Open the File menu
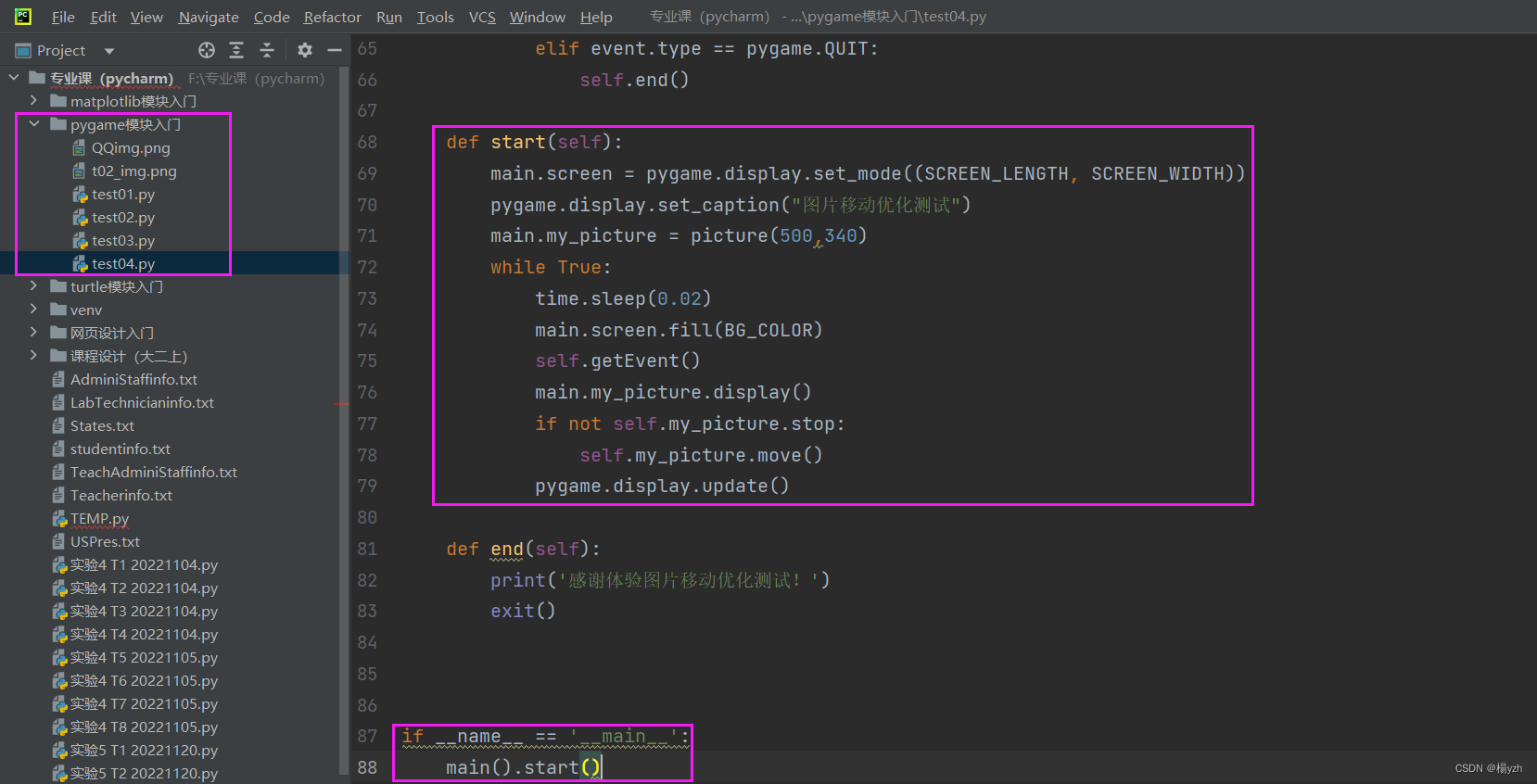This screenshot has width=1537, height=784. [63, 17]
